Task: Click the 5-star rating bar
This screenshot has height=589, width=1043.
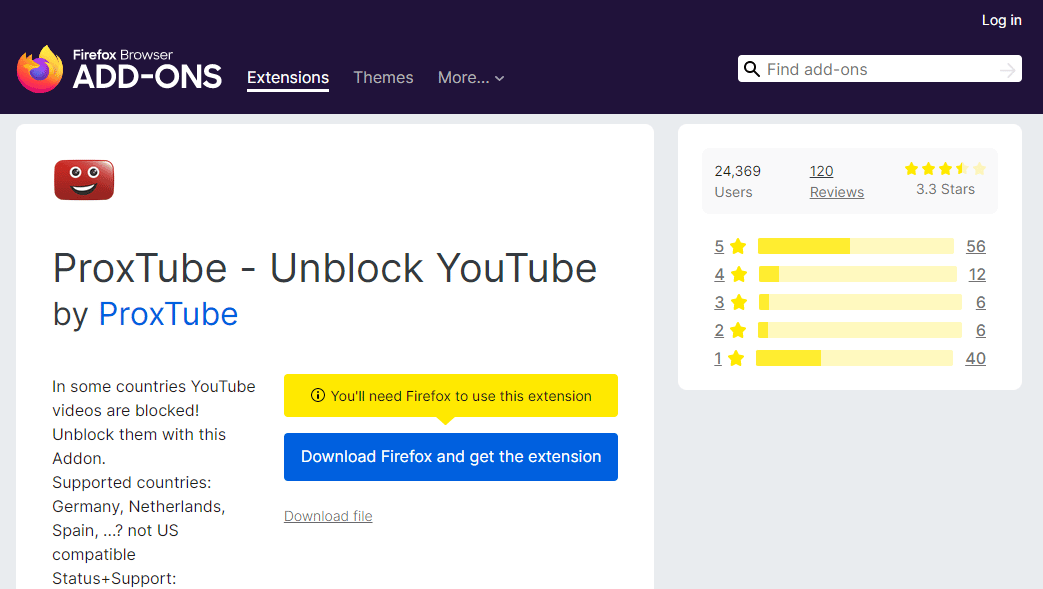Action: coord(855,246)
